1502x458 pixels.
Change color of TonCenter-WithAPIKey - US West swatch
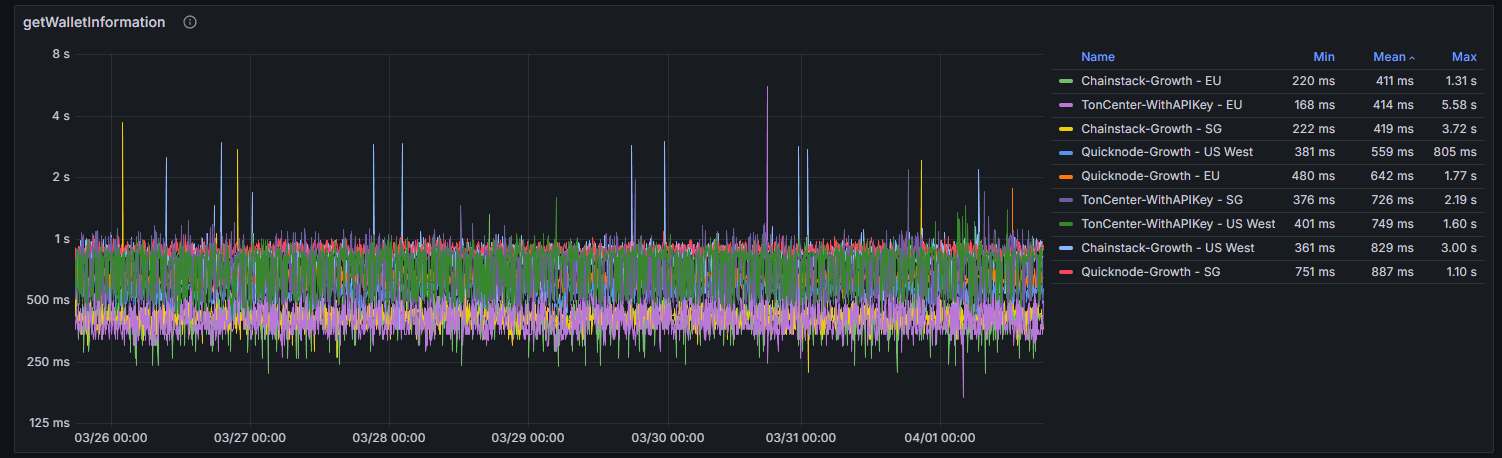click(x=1066, y=225)
